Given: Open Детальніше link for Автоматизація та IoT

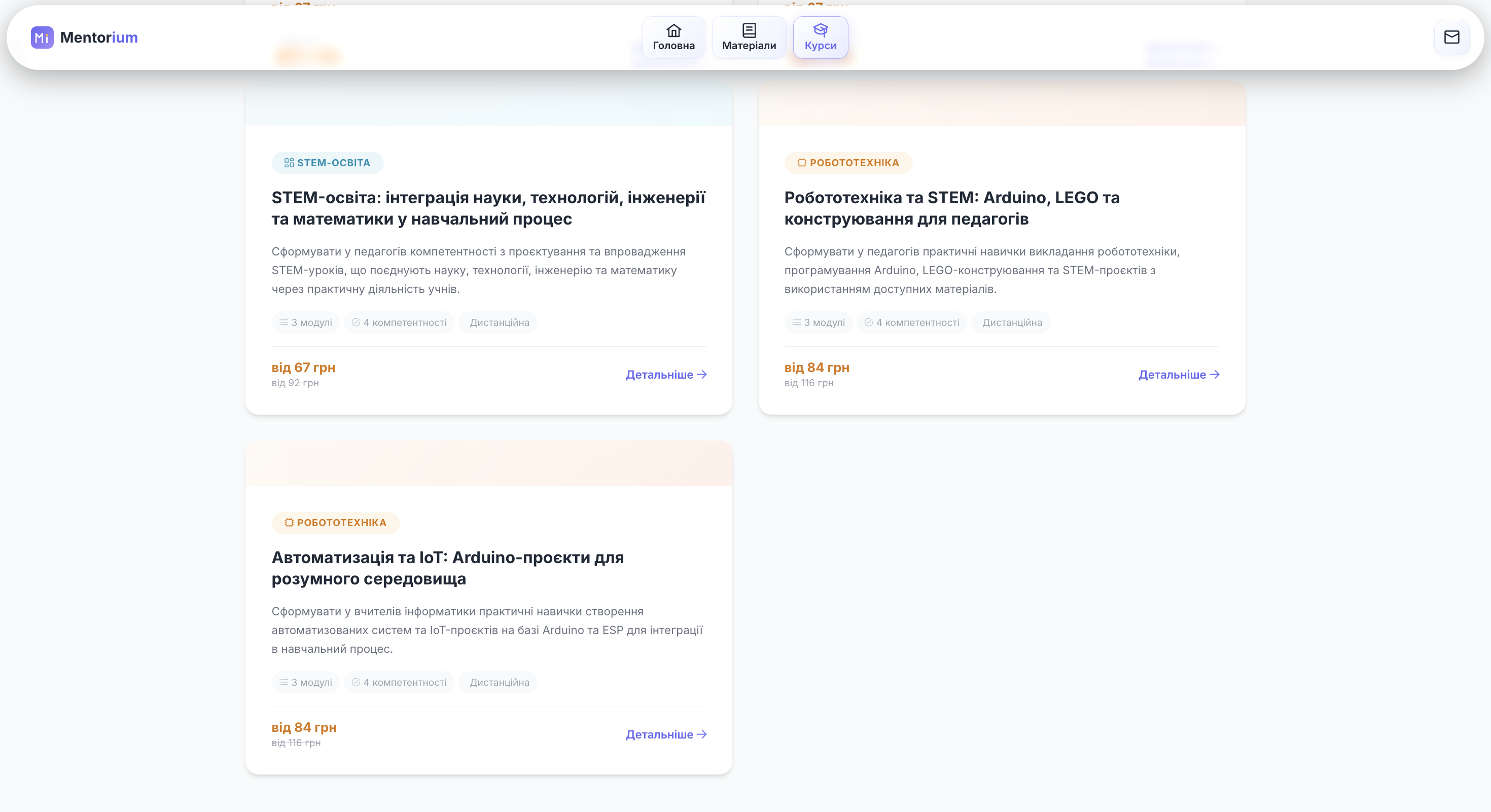Looking at the screenshot, I should (665, 734).
